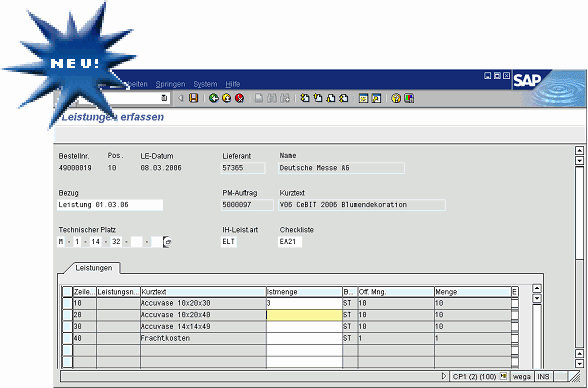Image resolution: width=588 pixels, height=388 pixels.
Task: Click the main window vertical scrollbar track
Action: 579,257
